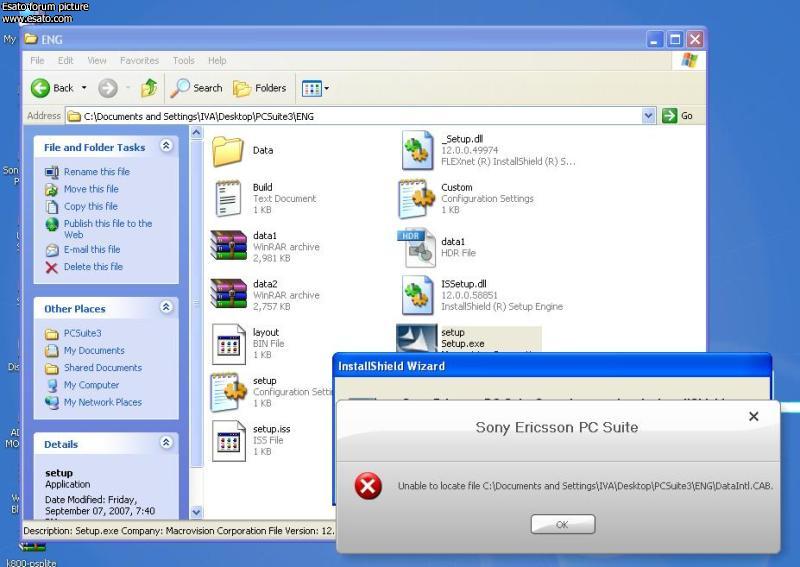Viewport: 800px width, 567px height.
Task: Collapse the Details panel
Action: tap(166, 442)
